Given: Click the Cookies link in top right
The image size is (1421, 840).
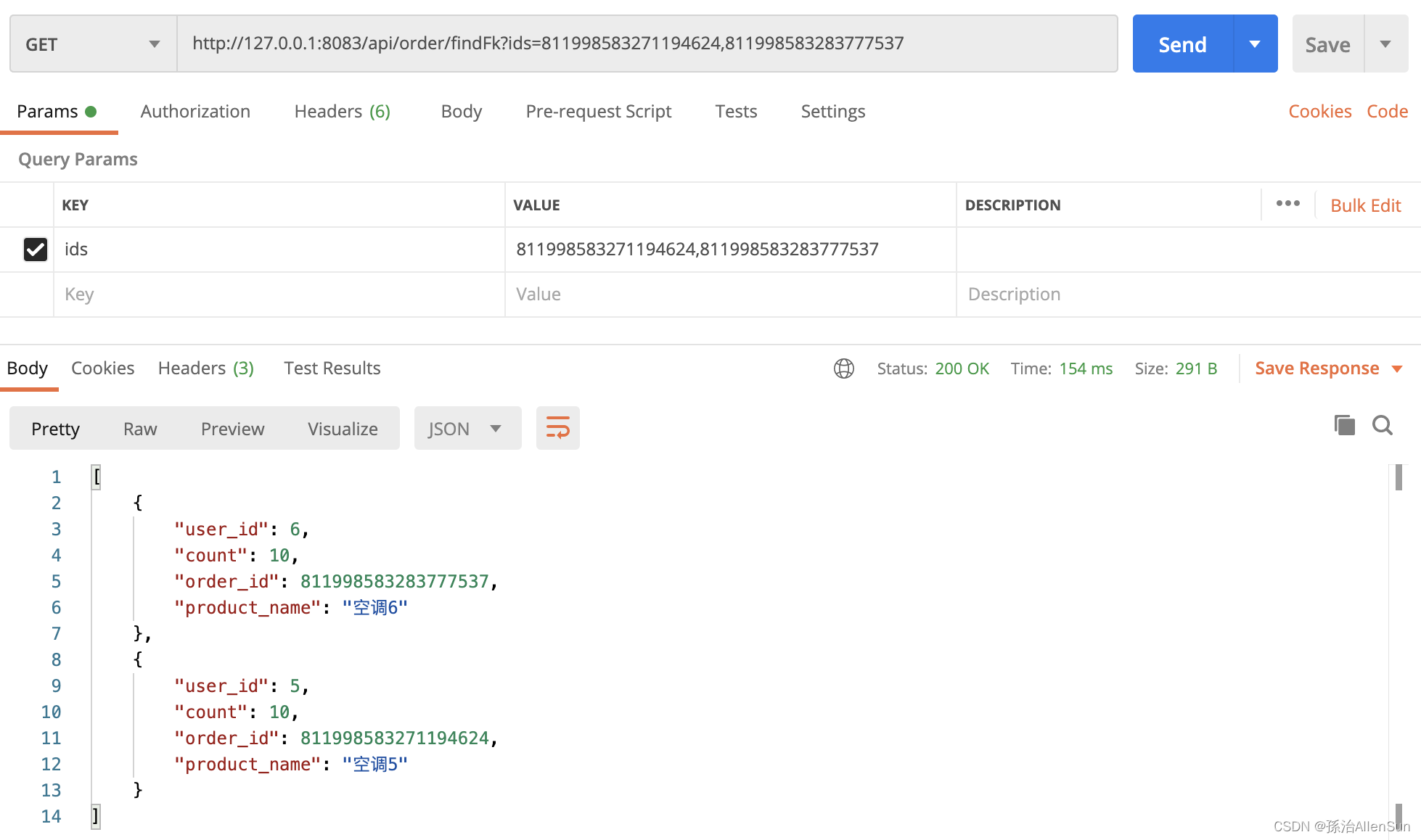Looking at the screenshot, I should pos(1318,111).
